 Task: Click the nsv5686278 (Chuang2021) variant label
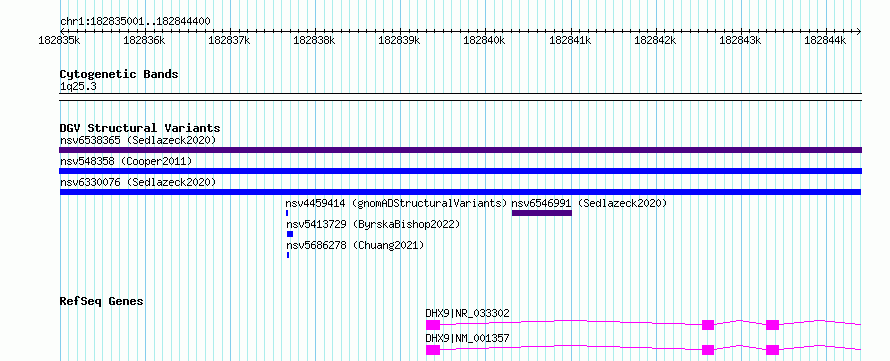[x=355, y=245]
